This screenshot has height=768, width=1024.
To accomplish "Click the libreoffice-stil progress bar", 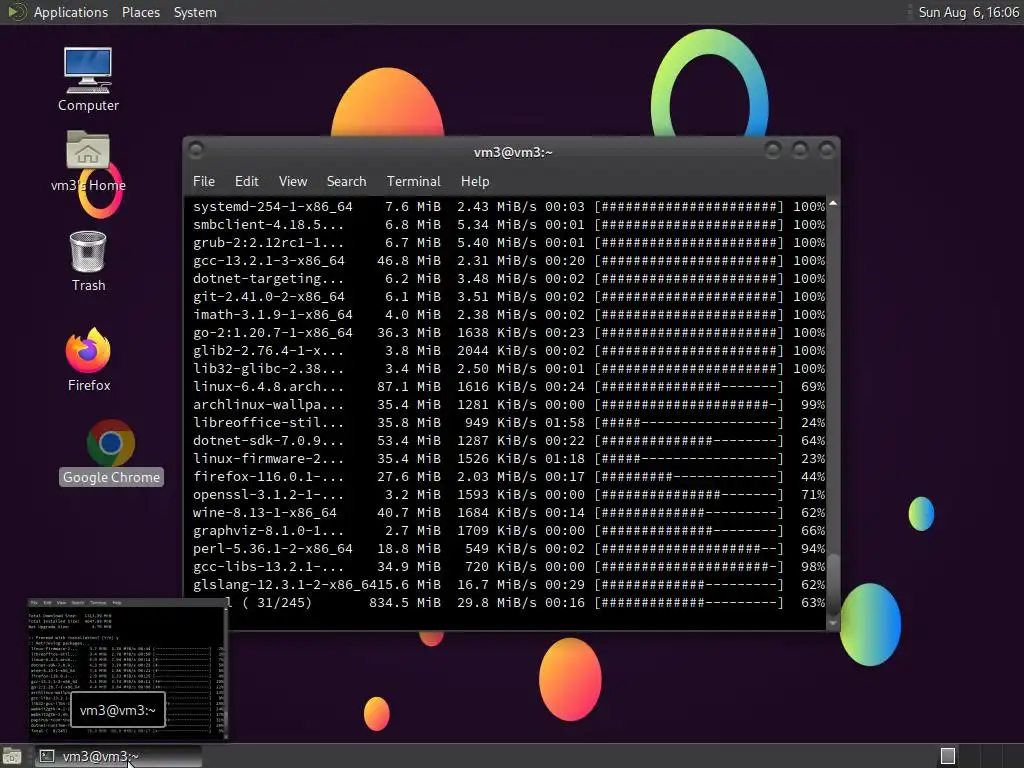I will [x=688, y=423].
